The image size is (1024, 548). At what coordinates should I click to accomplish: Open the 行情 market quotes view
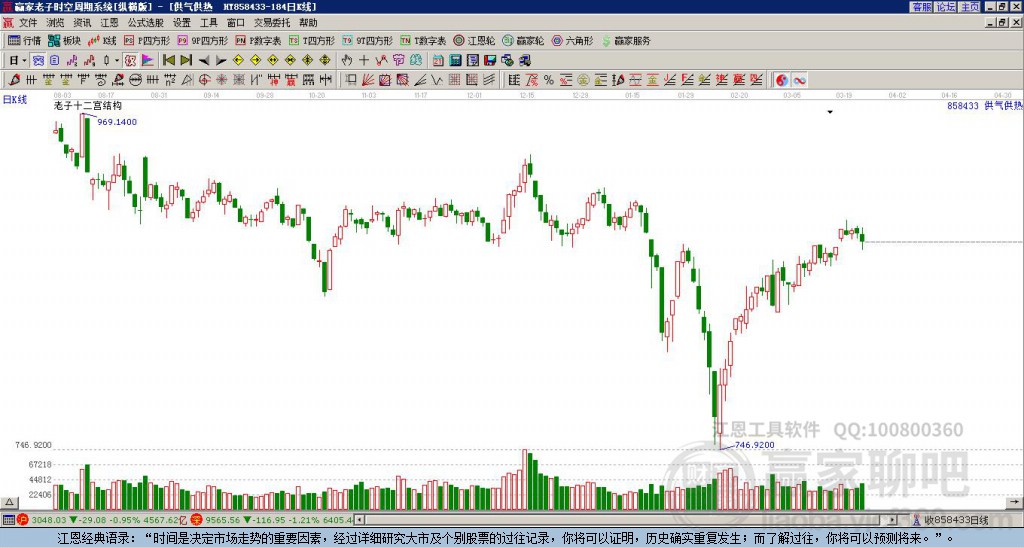(24, 40)
